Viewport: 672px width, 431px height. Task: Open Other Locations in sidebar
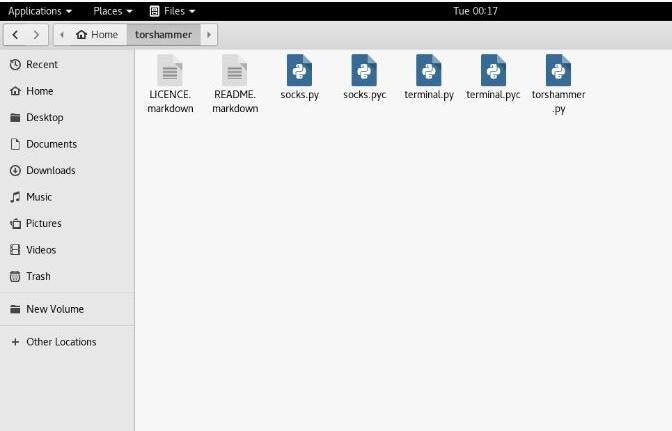(60, 342)
